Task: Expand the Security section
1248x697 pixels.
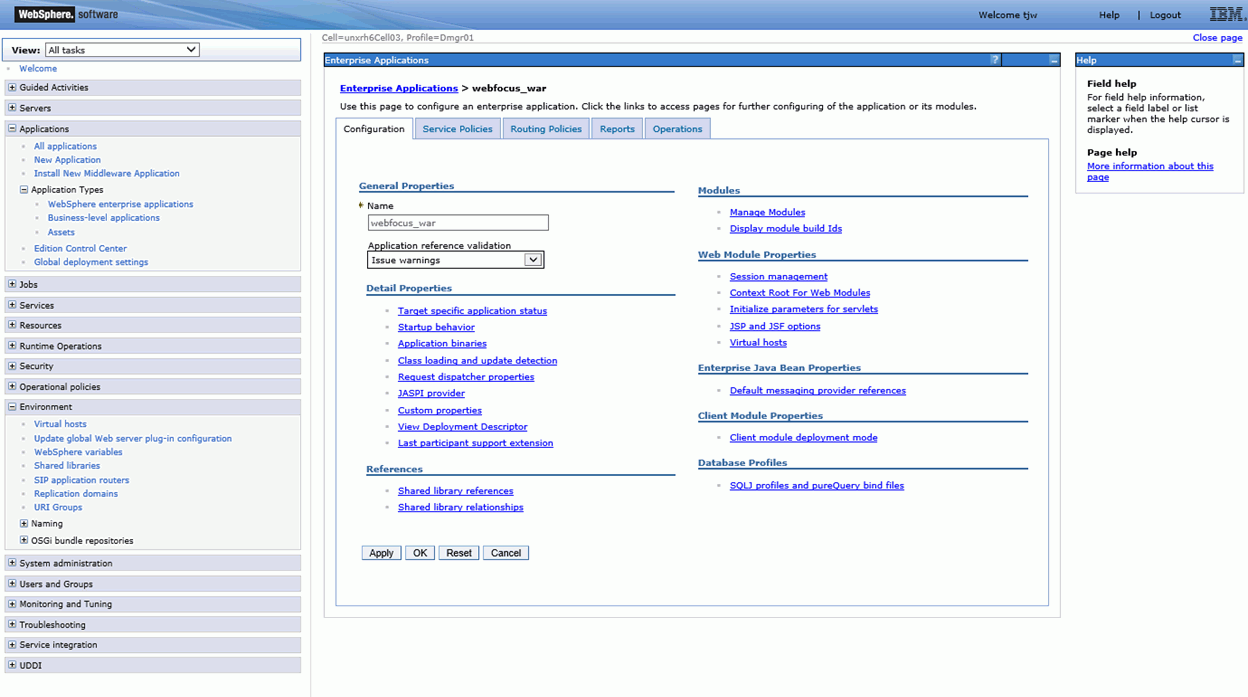Action: pos(12,366)
